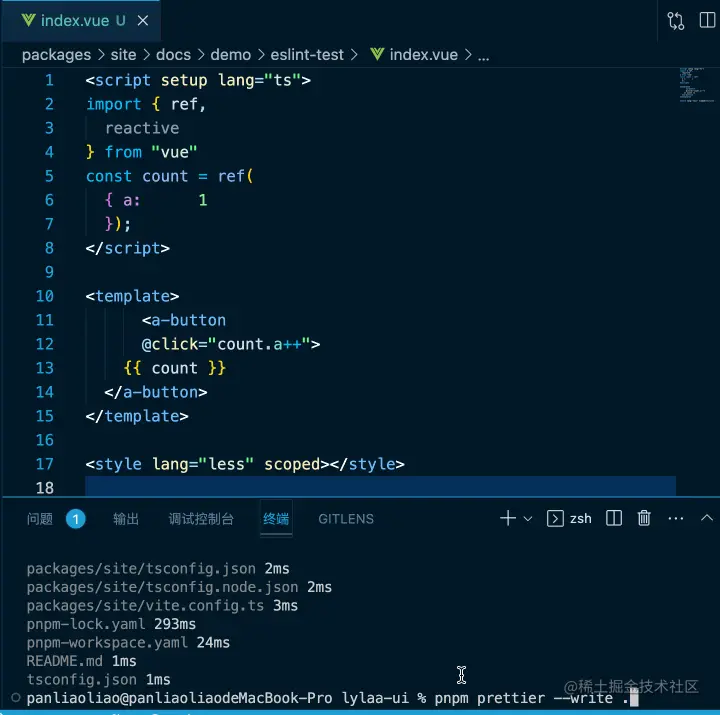Click the </a-button> closing tag
Screen dimensions: 720x715
156,392
